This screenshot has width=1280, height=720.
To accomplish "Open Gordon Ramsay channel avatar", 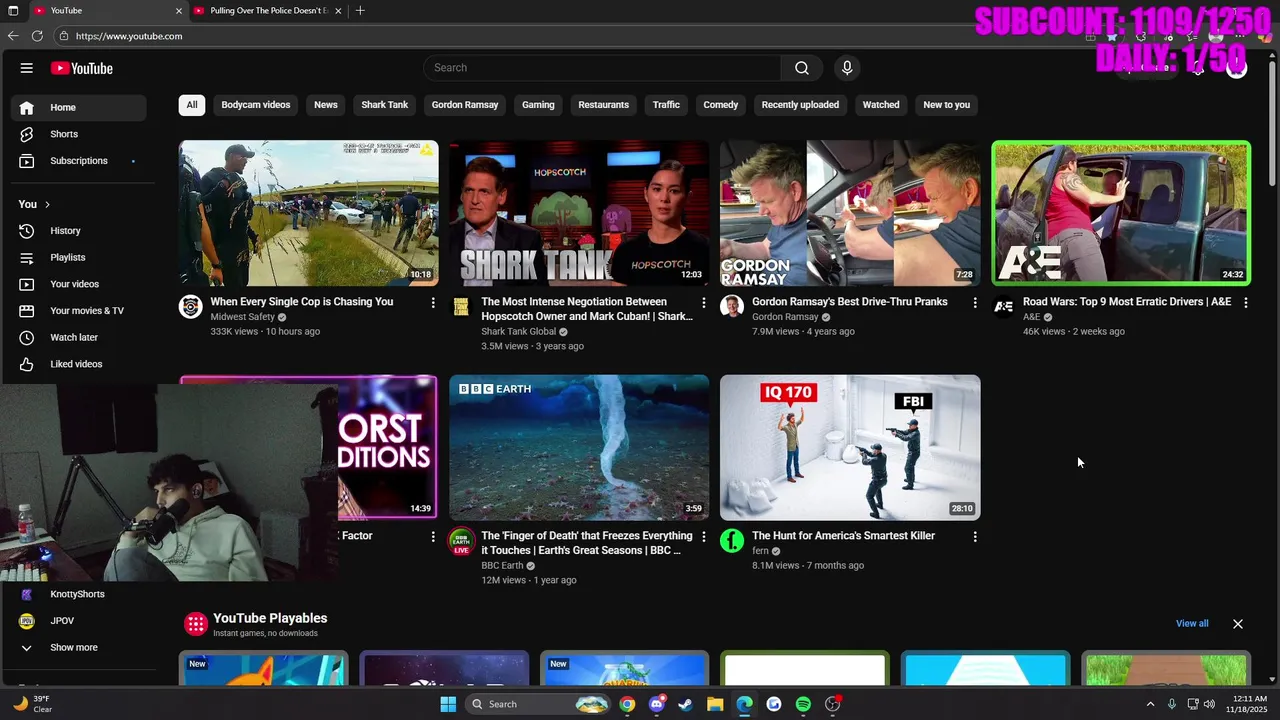I will [732, 307].
